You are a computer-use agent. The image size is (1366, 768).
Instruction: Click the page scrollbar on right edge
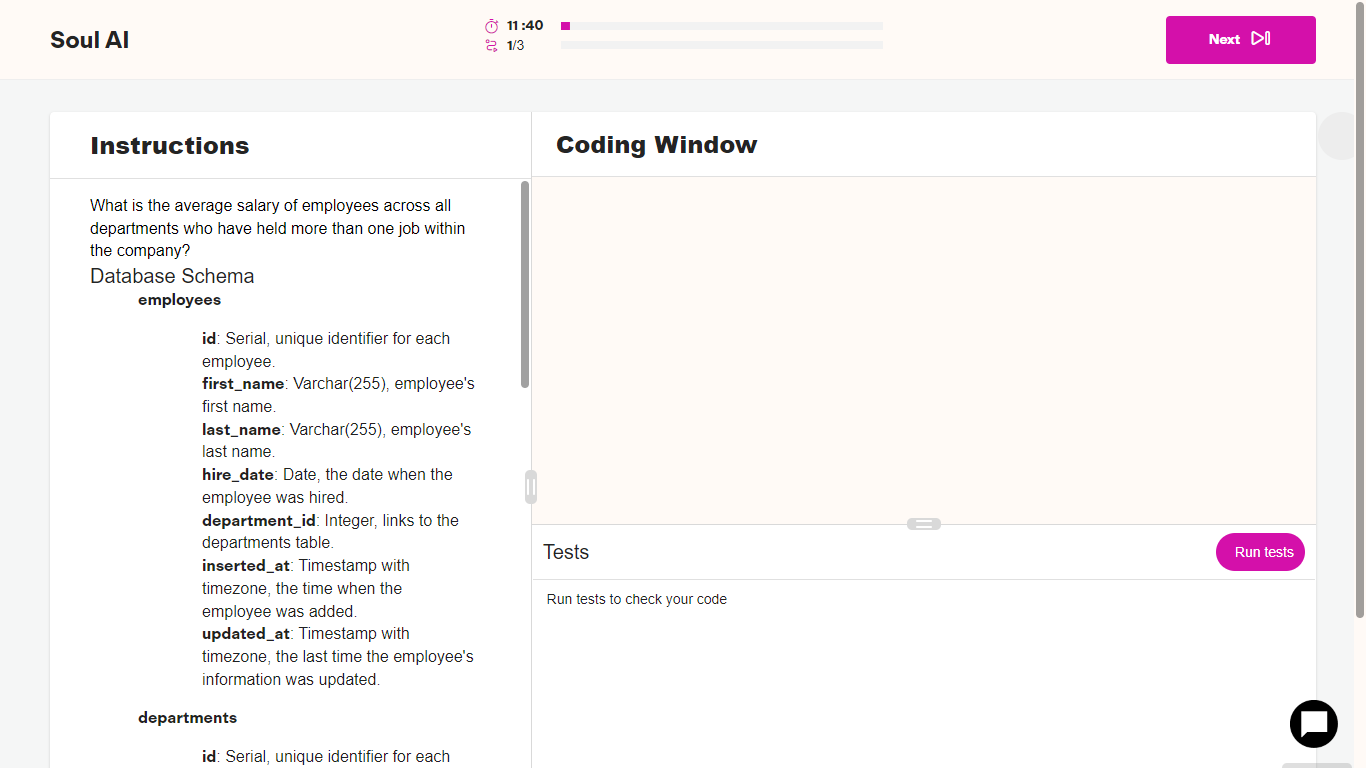(x=1360, y=310)
